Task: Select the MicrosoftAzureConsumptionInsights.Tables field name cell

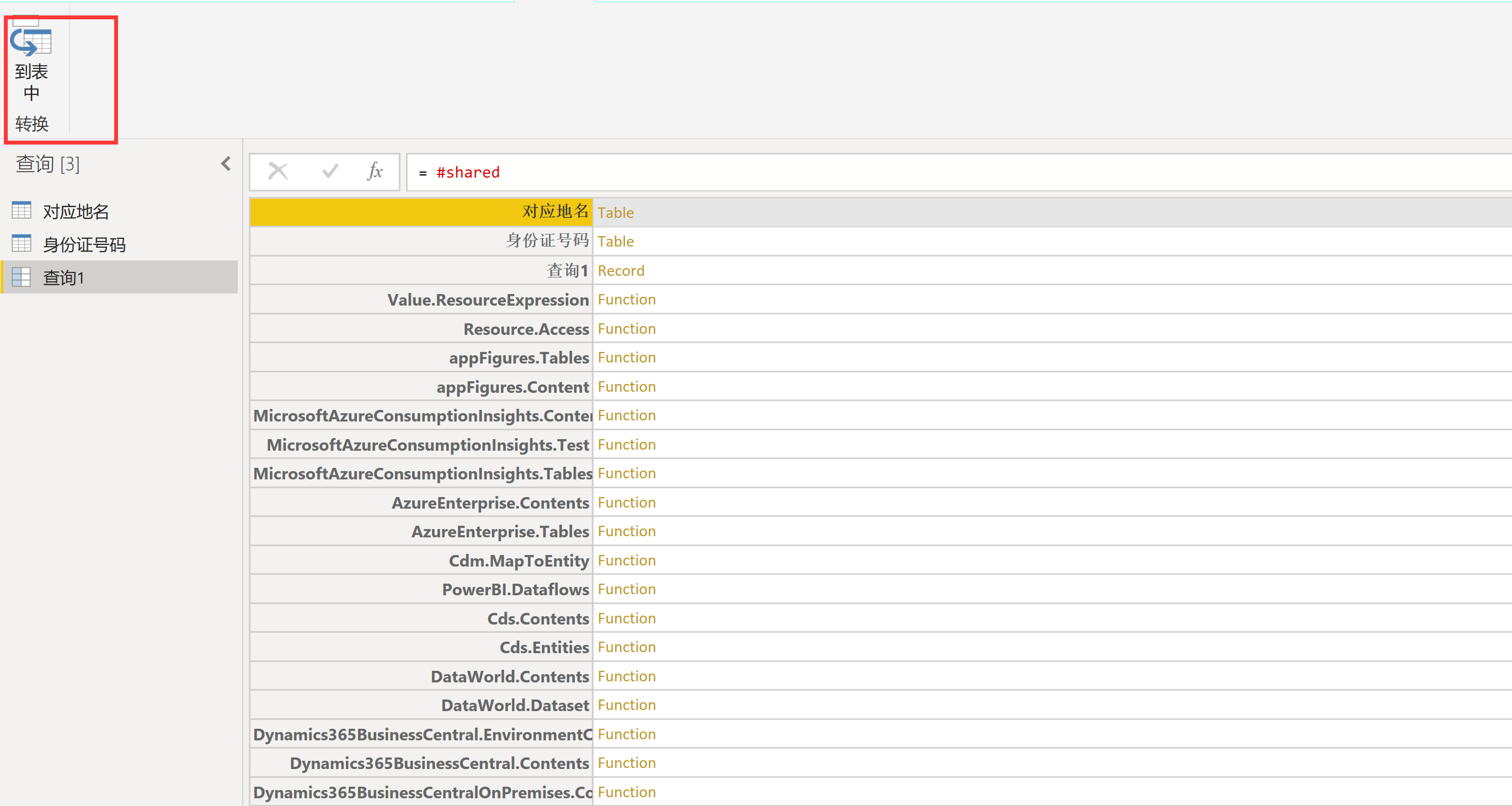Action: click(421, 473)
